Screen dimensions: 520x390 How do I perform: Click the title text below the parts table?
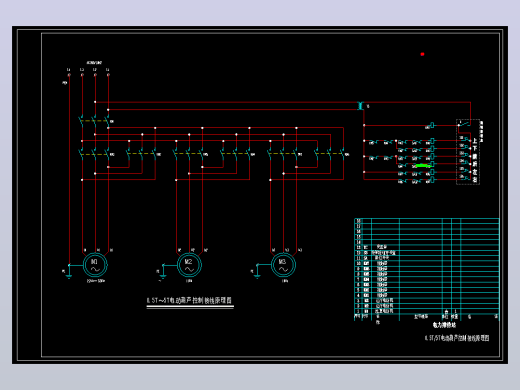tap(457, 338)
